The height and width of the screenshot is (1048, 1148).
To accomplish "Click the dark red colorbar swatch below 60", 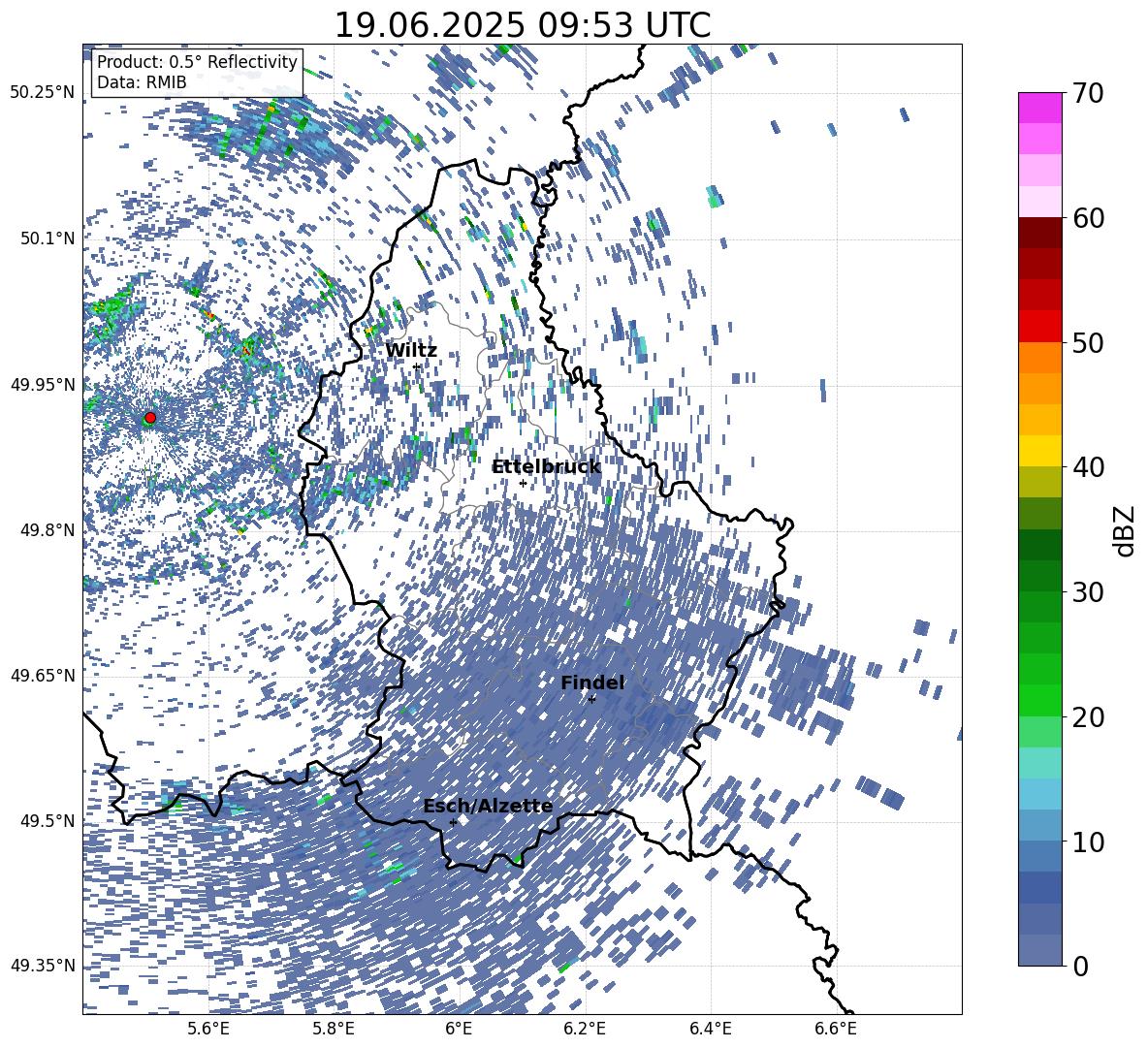I will 1039,232.
